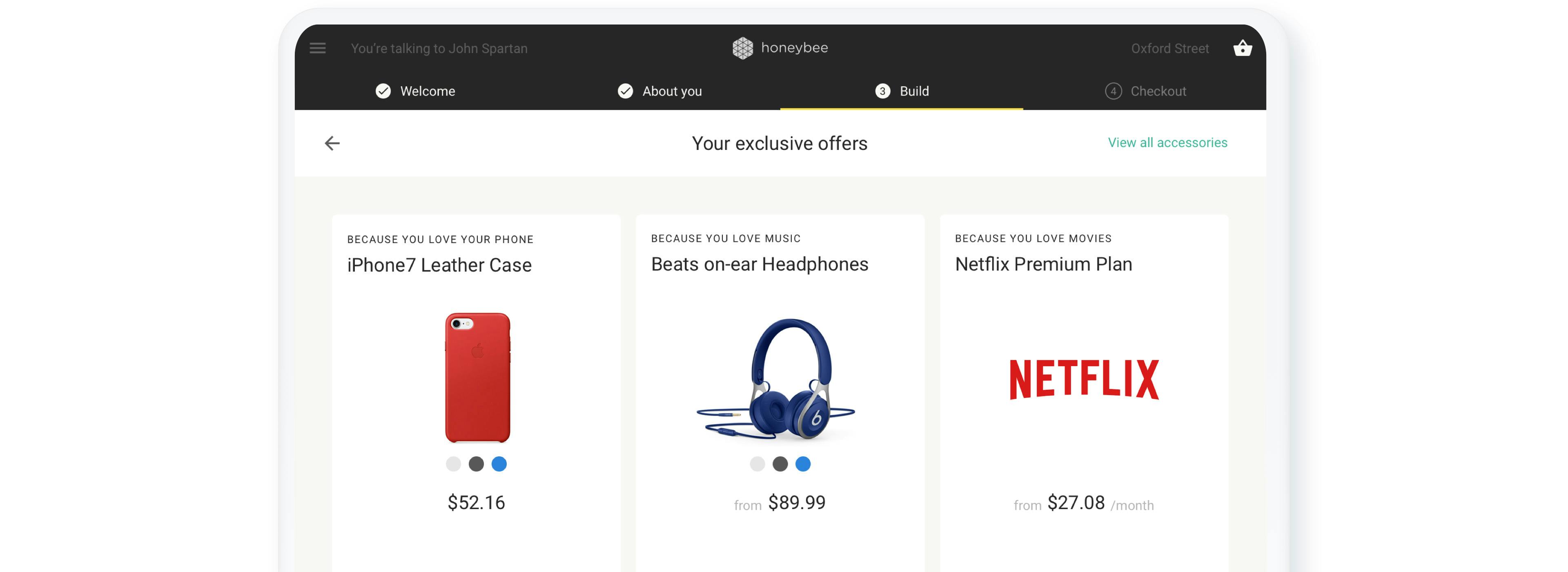1568x572 pixels.
Task: Go back using the left arrow
Action: (x=332, y=143)
